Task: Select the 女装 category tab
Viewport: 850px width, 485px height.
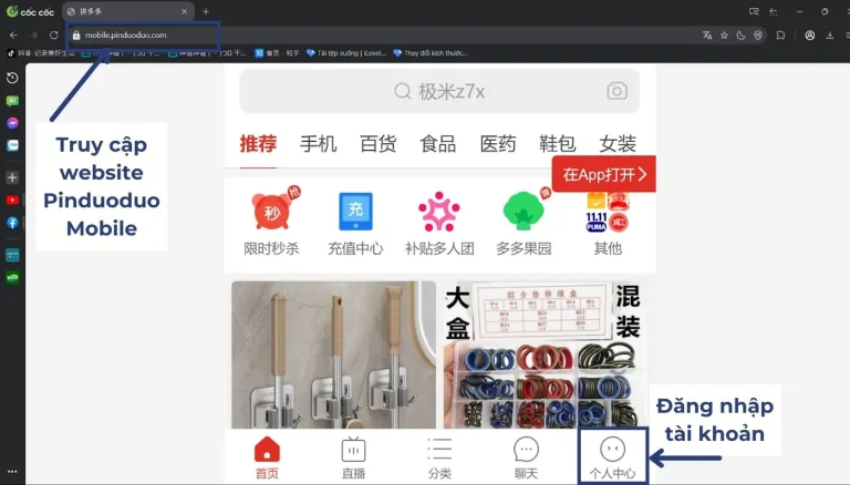Action: 617,144
